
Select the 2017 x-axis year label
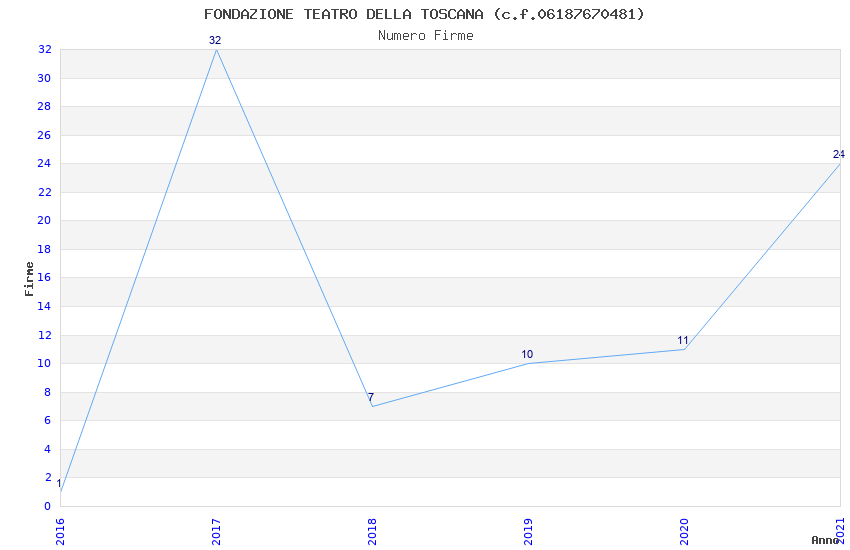point(216,532)
